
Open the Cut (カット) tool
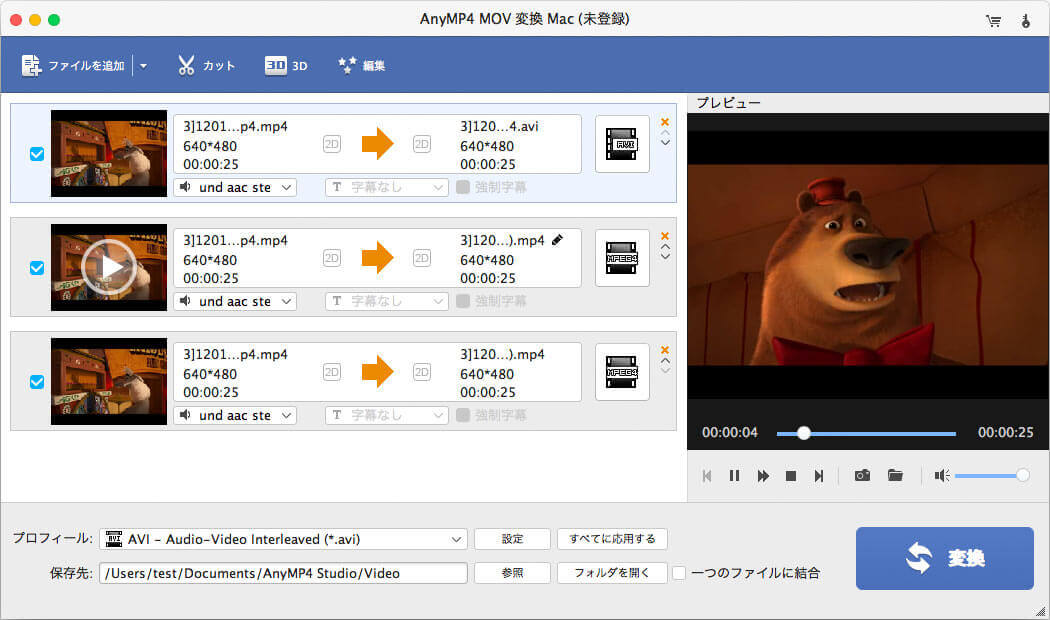click(206, 66)
